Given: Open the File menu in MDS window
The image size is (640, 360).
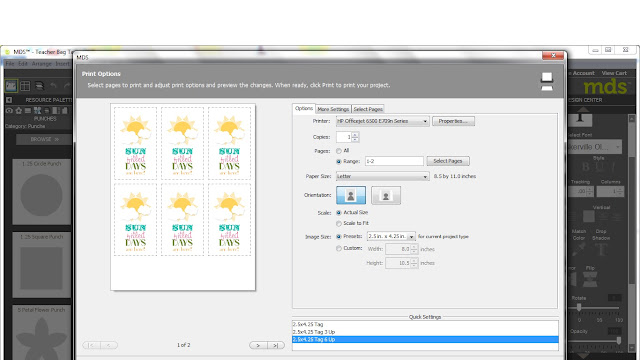Looking at the screenshot, I should (x=10, y=64).
